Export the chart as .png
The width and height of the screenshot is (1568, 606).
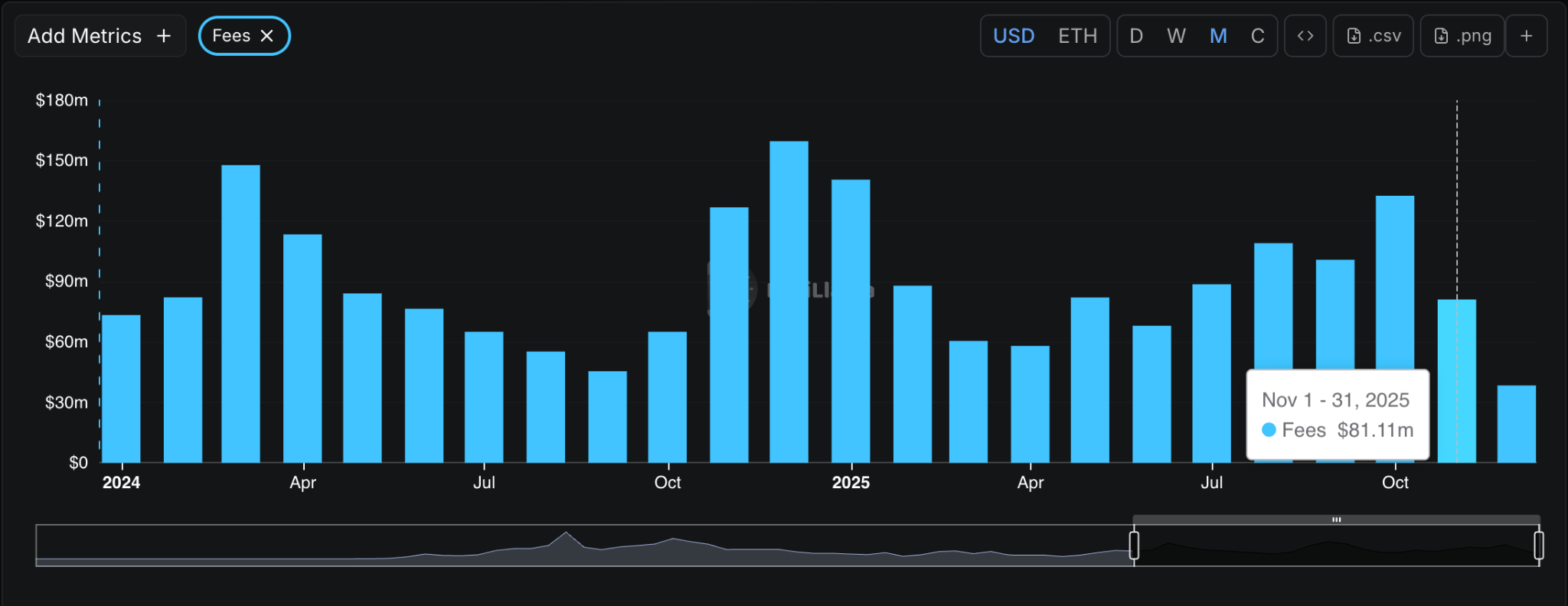coord(1462,36)
